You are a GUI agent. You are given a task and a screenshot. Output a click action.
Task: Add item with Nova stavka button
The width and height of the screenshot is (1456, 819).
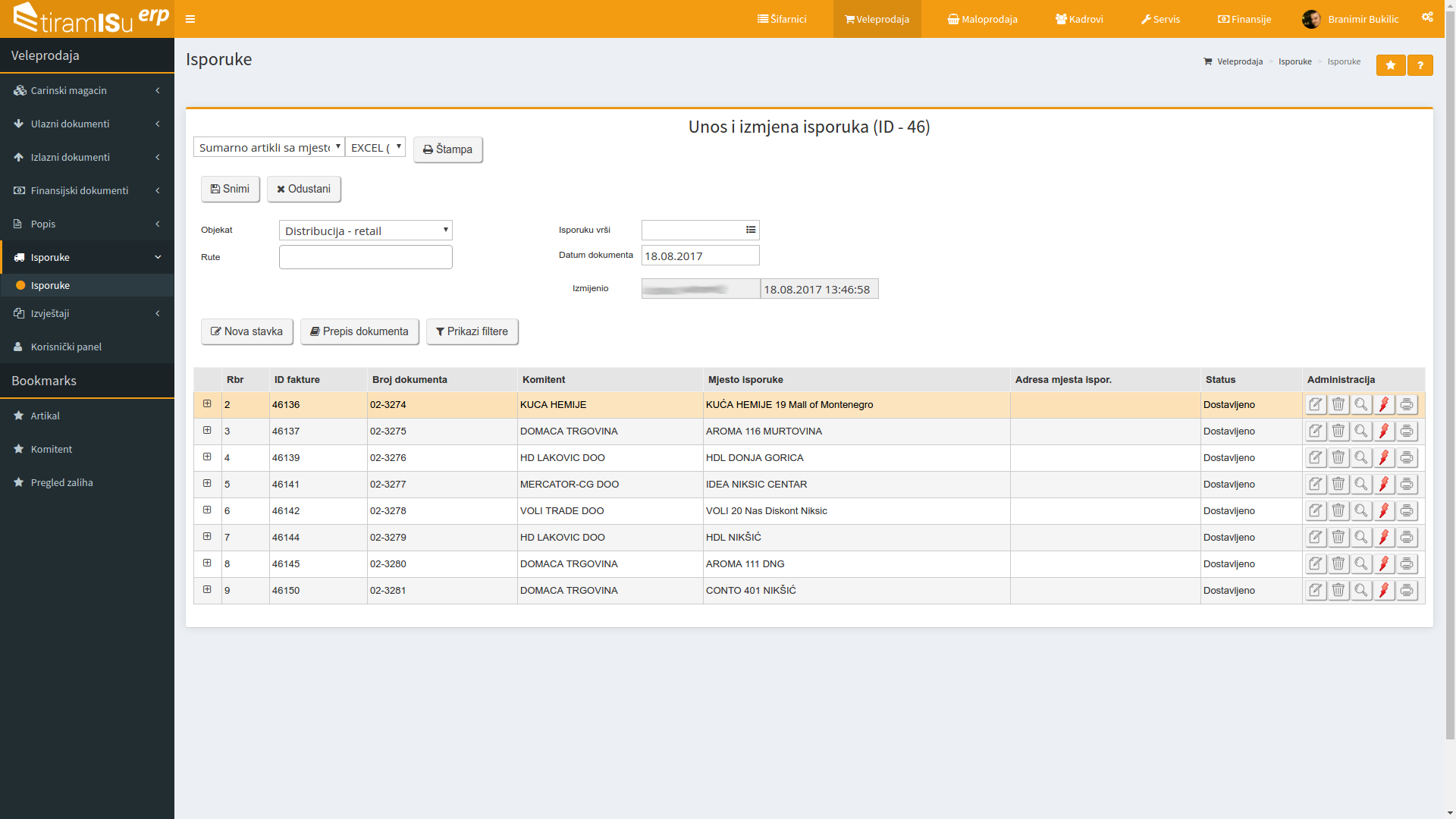[246, 331]
